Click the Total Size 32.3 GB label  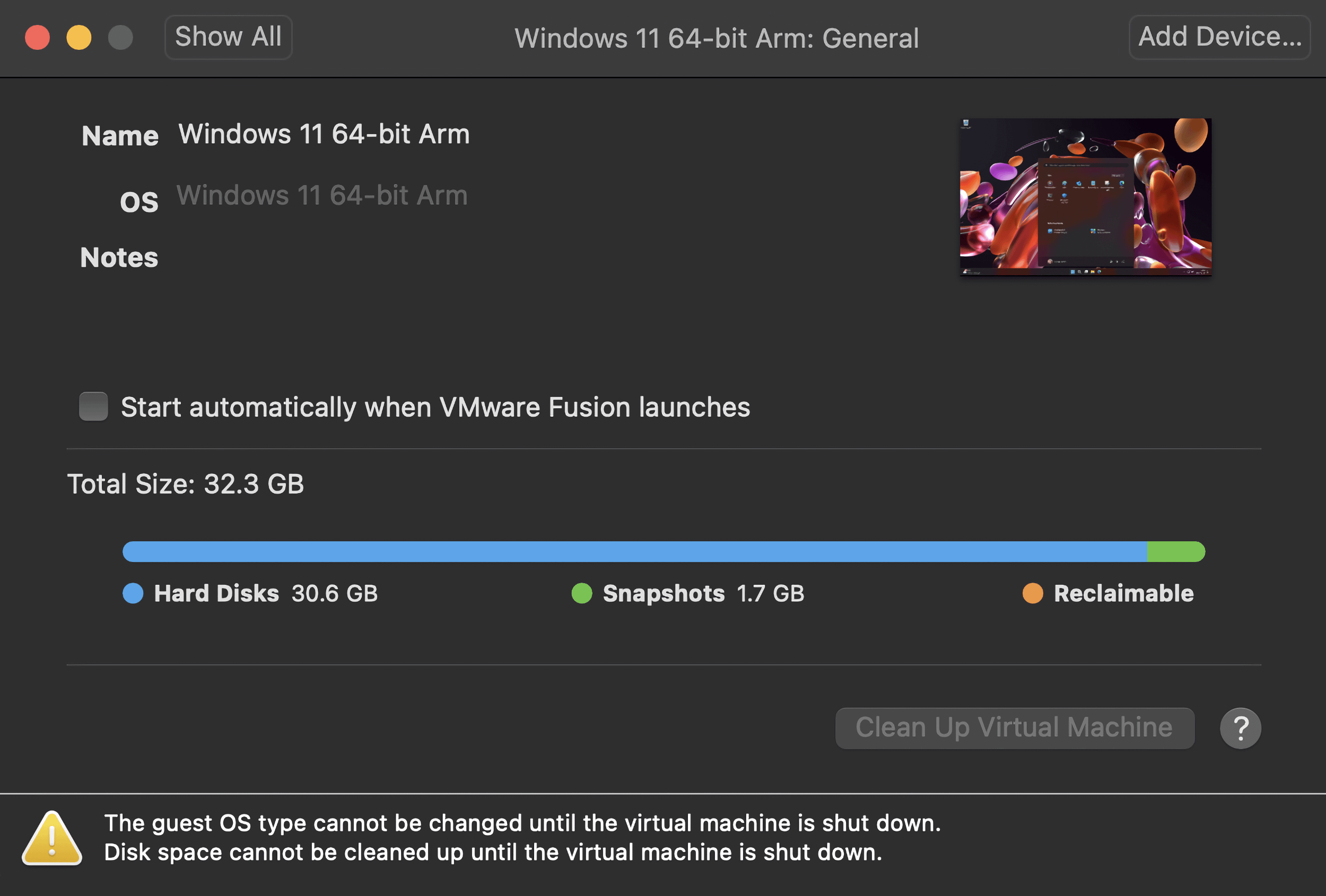coord(186,483)
